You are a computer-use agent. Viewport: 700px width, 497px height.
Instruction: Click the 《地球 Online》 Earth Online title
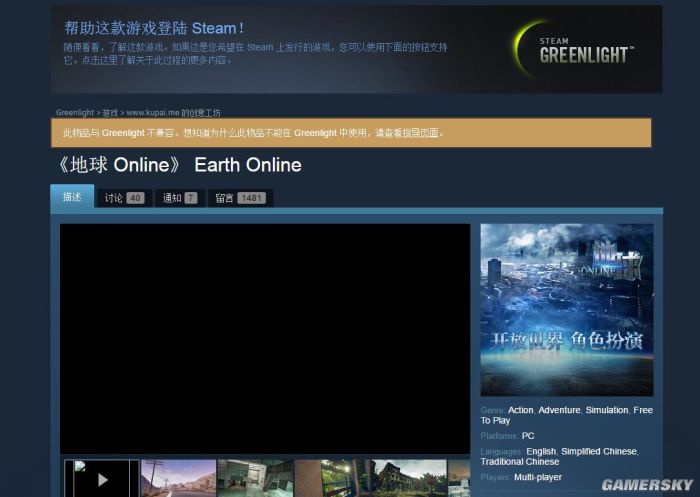179,165
